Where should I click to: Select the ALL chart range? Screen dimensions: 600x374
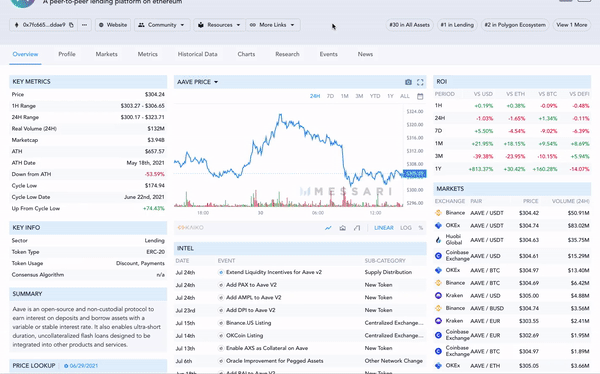coord(404,96)
